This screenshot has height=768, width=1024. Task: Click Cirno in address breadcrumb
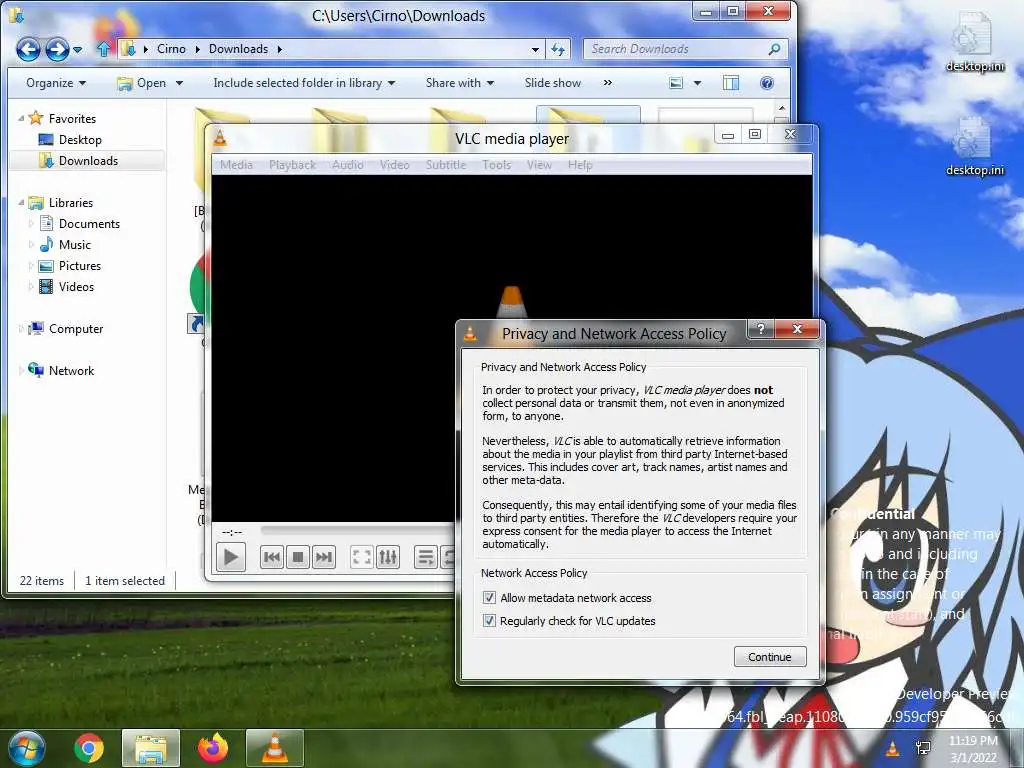pos(171,49)
